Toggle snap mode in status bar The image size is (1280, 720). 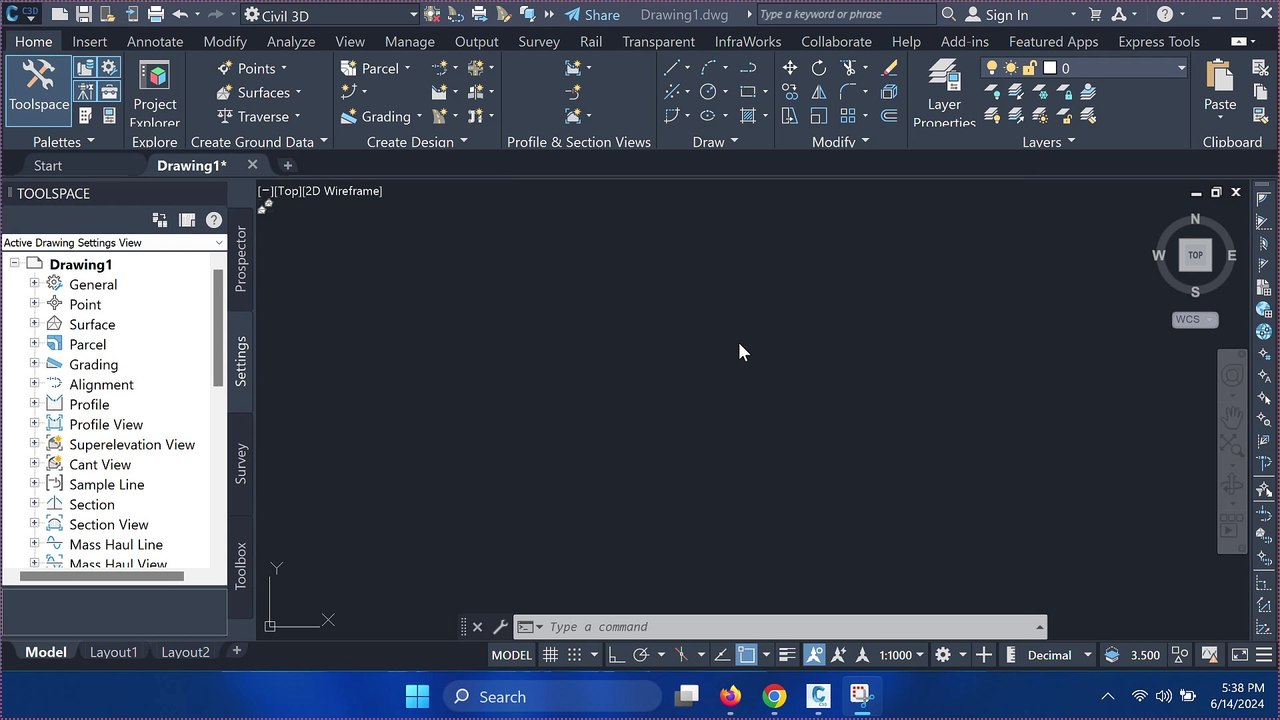point(574,655)
